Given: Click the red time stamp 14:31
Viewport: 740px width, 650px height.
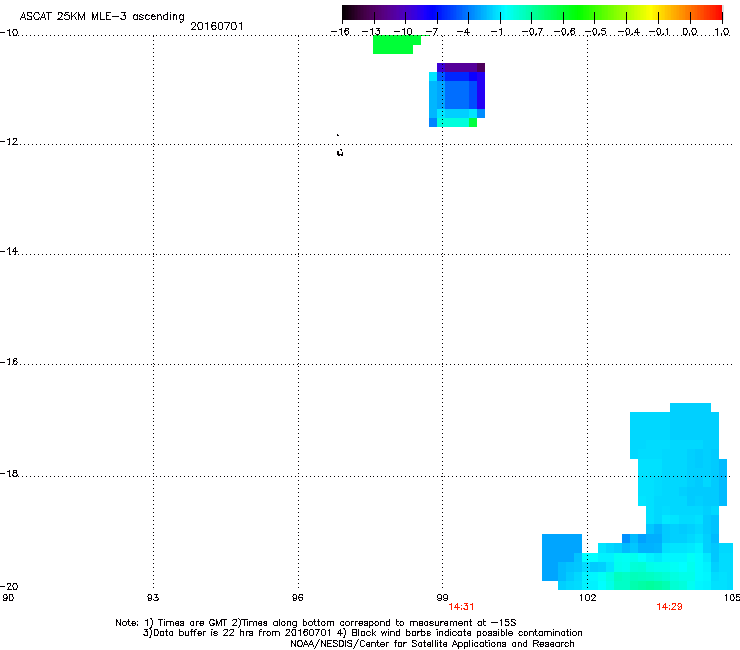Looking at the screenshot, I should point(461,607).
